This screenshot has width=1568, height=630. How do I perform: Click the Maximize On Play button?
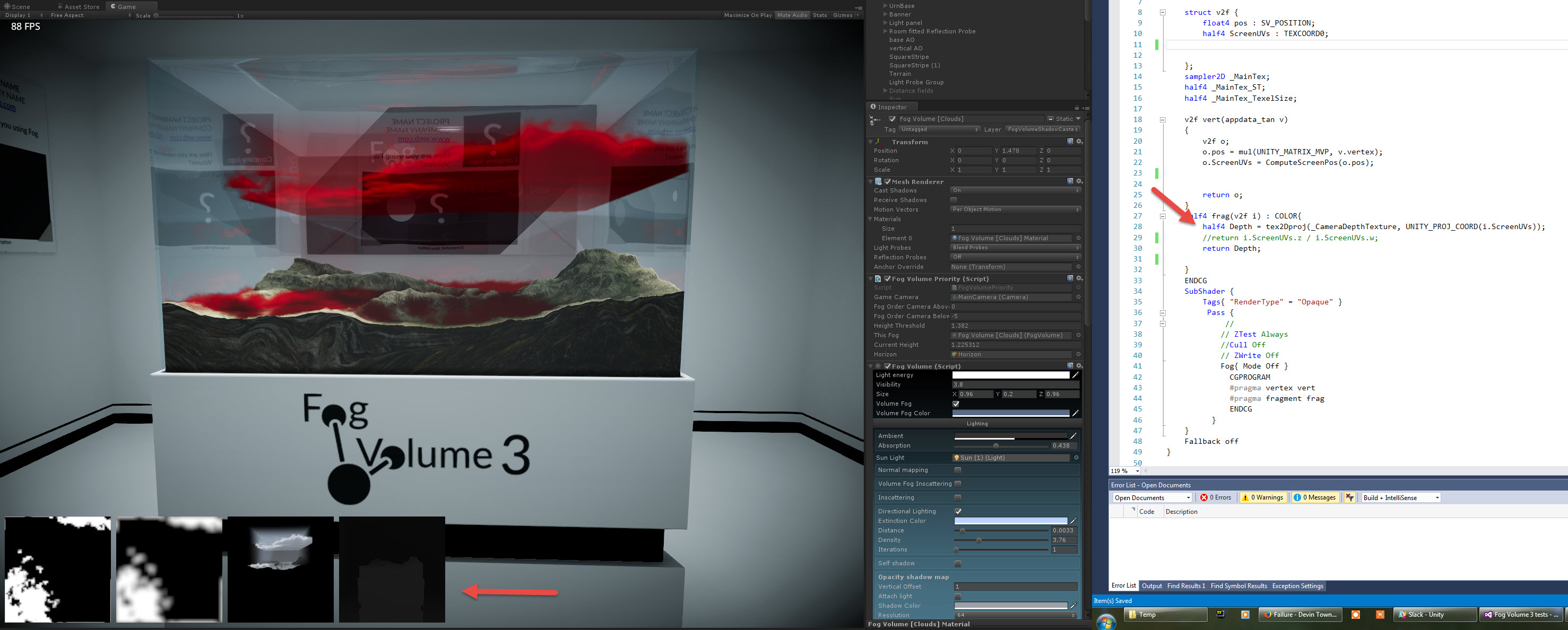748,15
